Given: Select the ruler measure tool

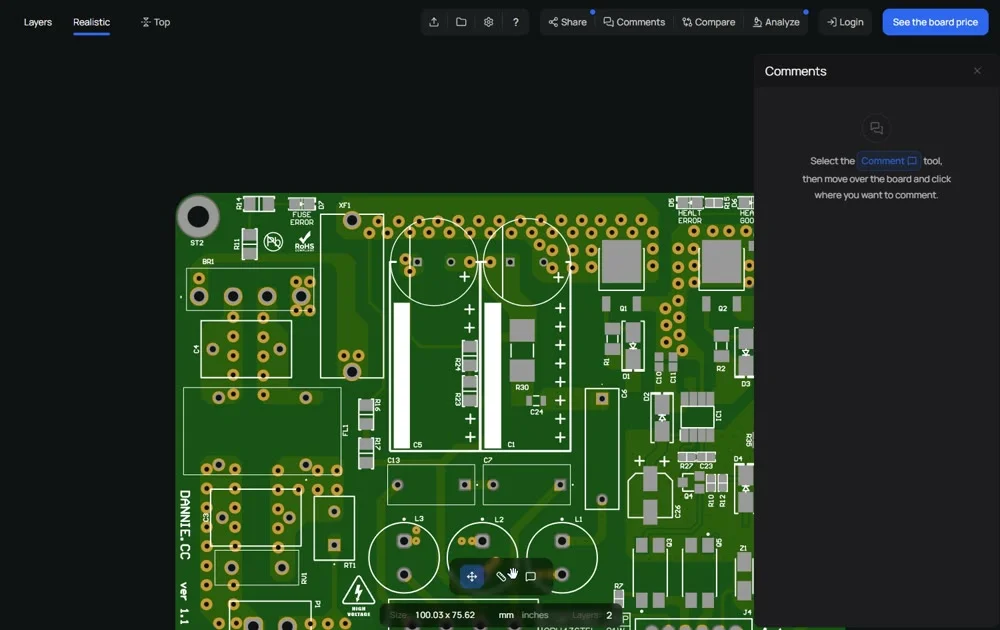Looking at the screenshot, I should pos(501,576).
